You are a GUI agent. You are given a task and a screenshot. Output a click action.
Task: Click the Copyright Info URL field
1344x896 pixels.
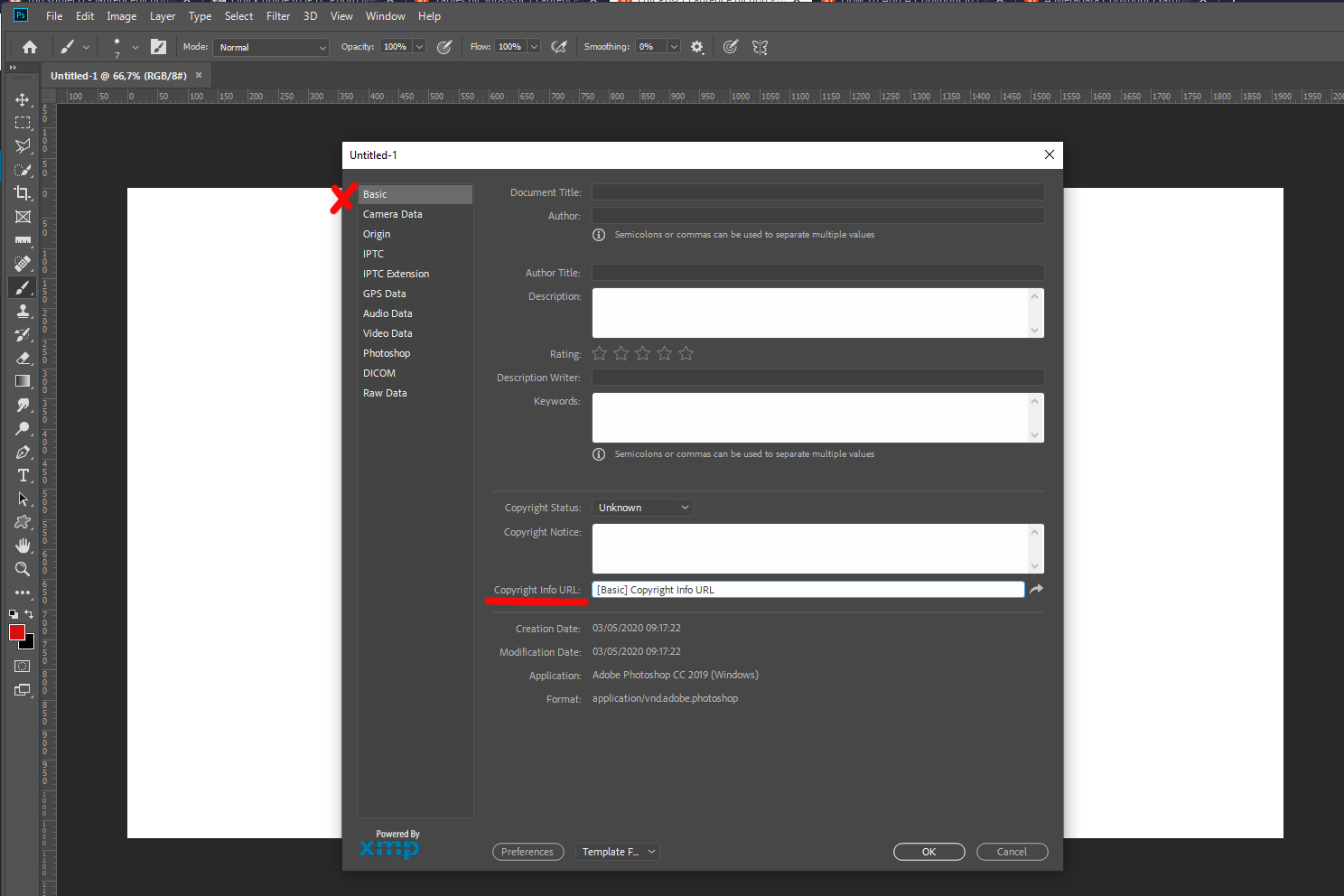pos(808,590)
